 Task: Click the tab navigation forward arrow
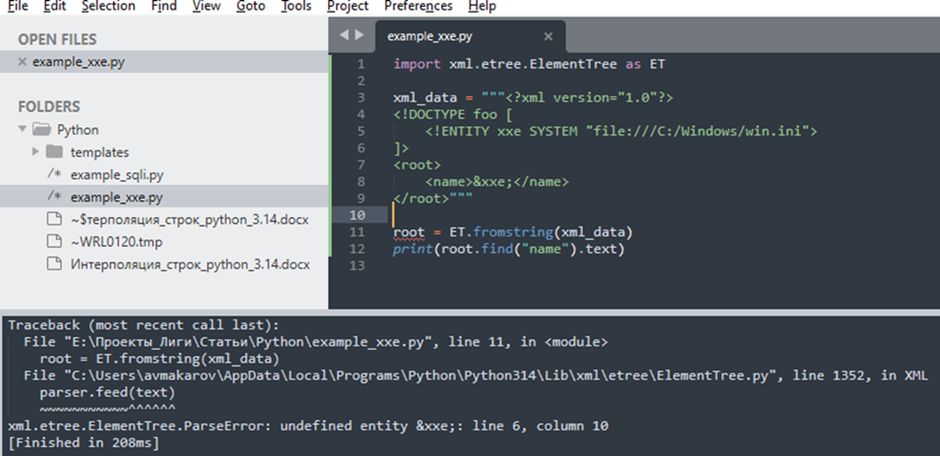coord(360,35)
